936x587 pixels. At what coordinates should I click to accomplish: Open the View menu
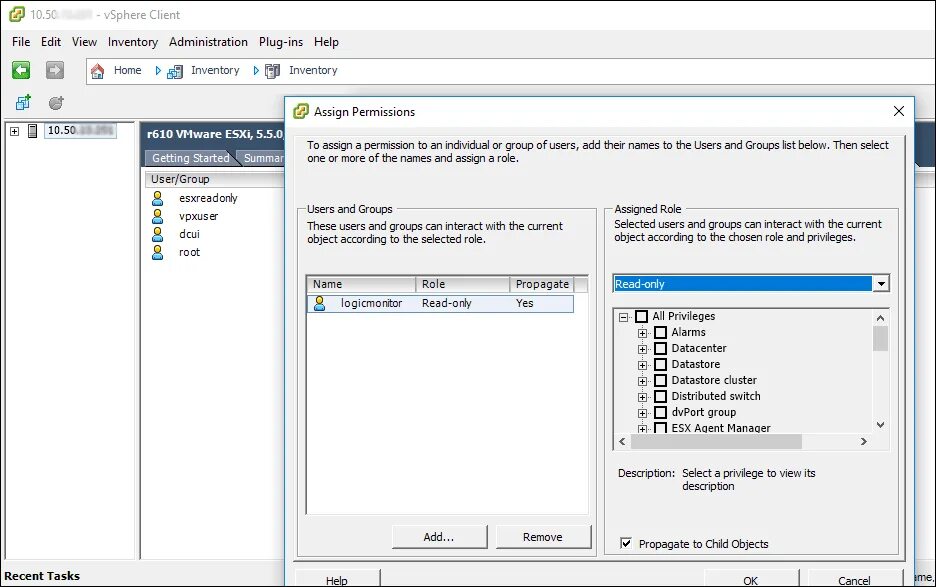coord(84,42)
